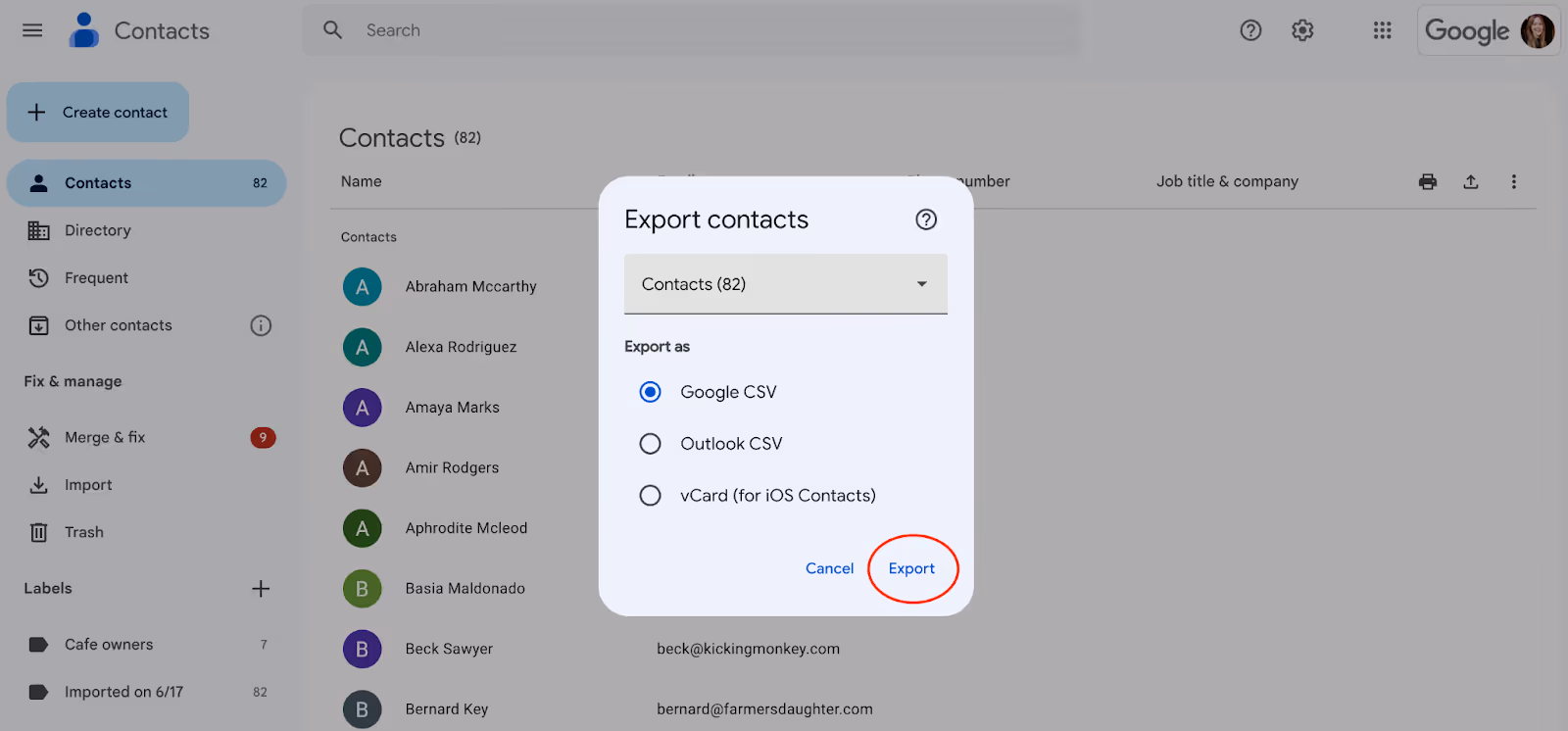
Task: Open the settings gear icon
Action: coord(1302,30)
